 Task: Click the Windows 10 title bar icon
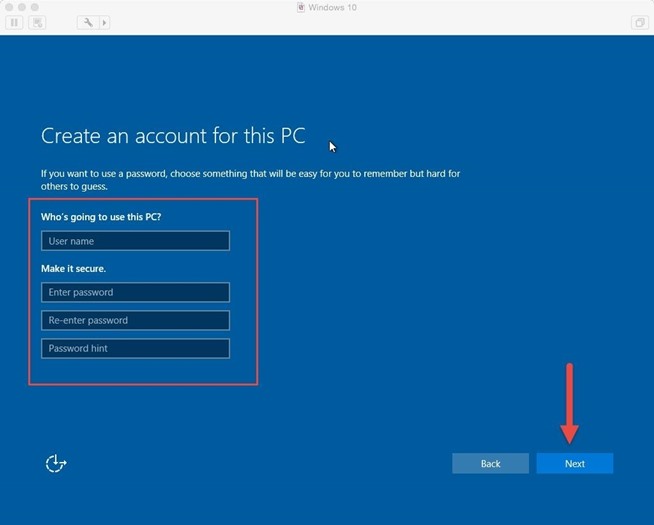click(x=302, y=7)
